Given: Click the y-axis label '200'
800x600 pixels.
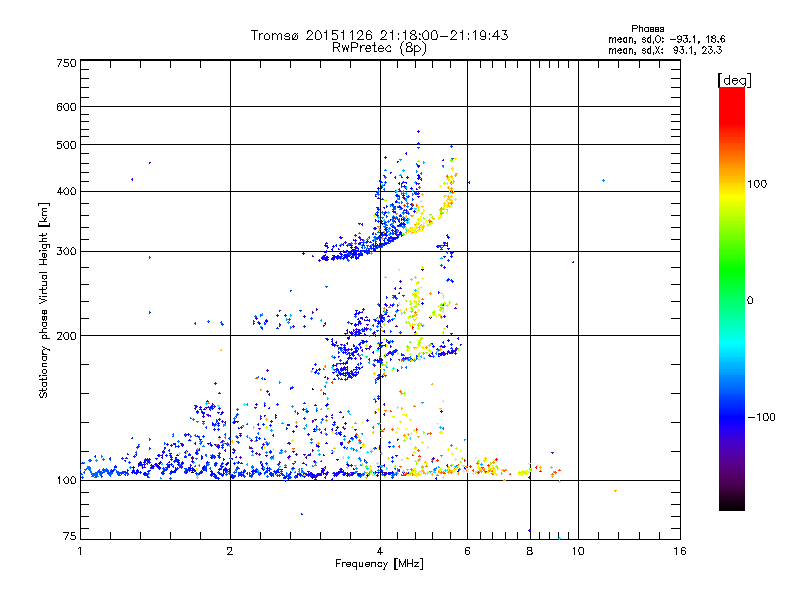Looking at the screenshot, I should tap(67, 336).
